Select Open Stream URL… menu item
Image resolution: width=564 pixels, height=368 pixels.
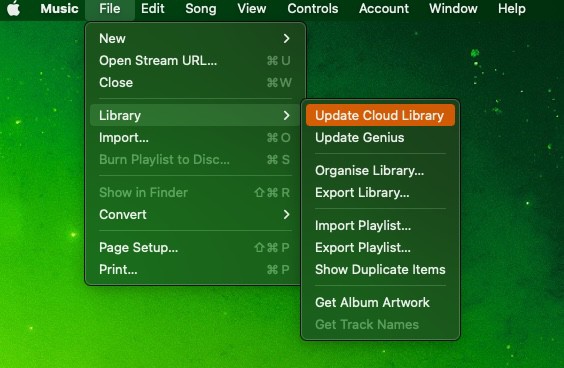tap(195, 60)
